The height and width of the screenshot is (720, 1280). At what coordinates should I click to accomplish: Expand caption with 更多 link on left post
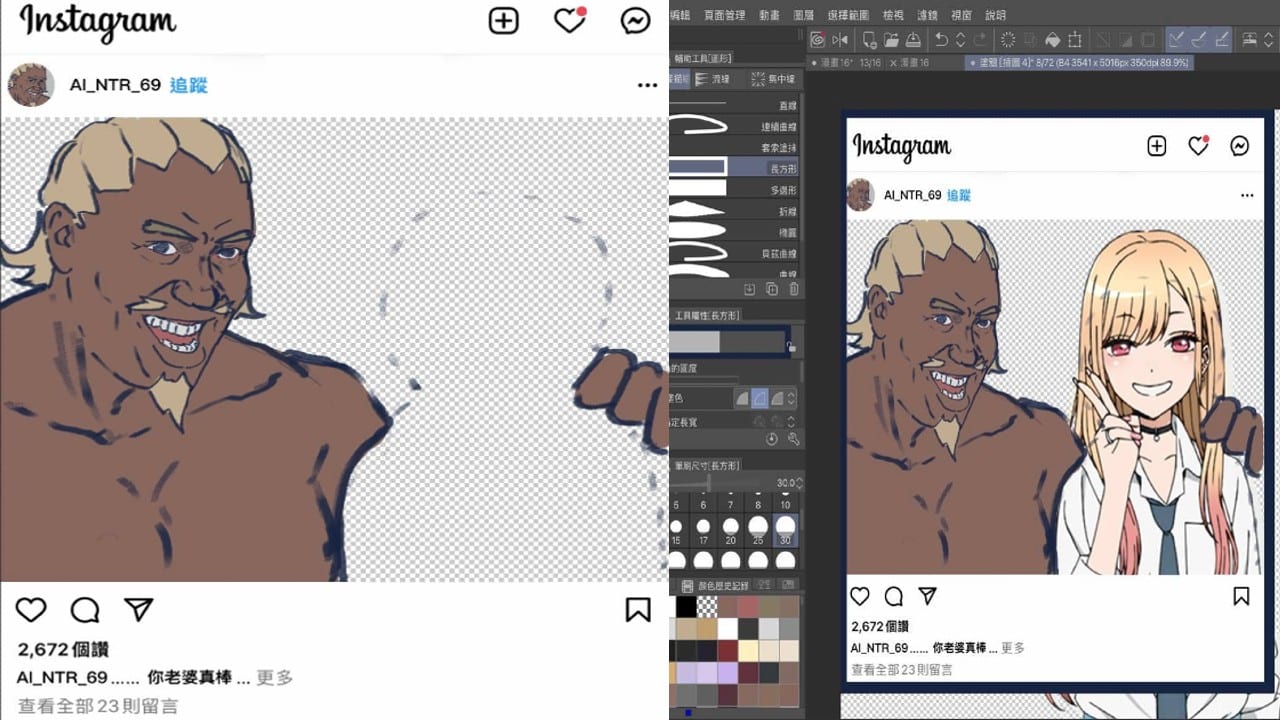(274, 678)
